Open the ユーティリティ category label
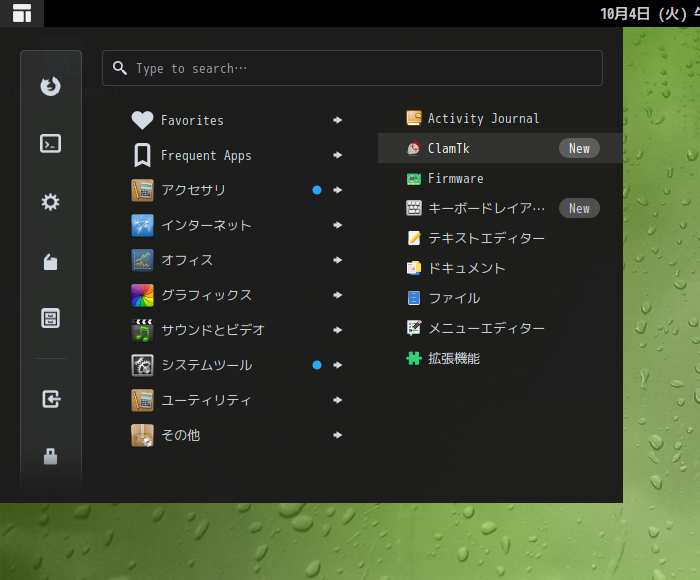 (x=206, y=400)
